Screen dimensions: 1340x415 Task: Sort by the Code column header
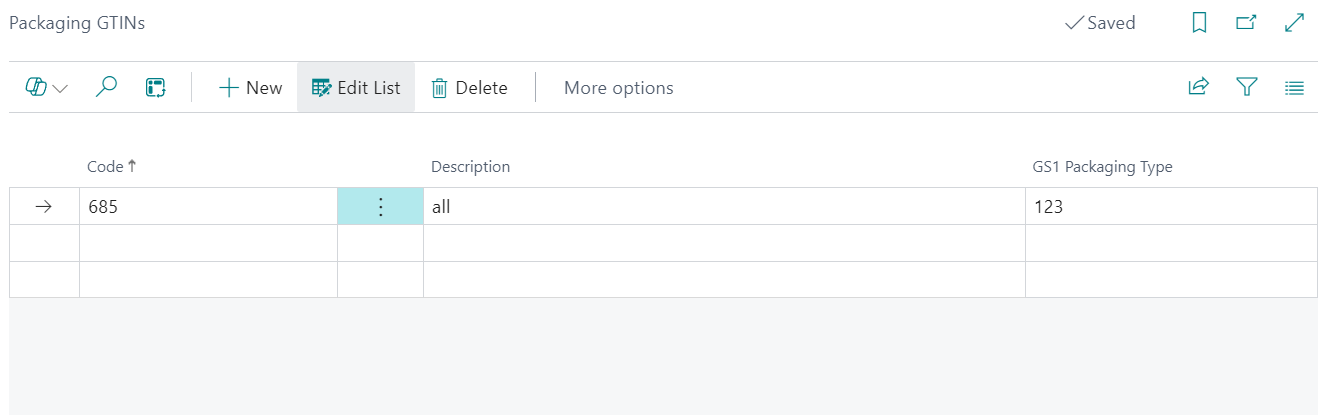click(105, 167)
